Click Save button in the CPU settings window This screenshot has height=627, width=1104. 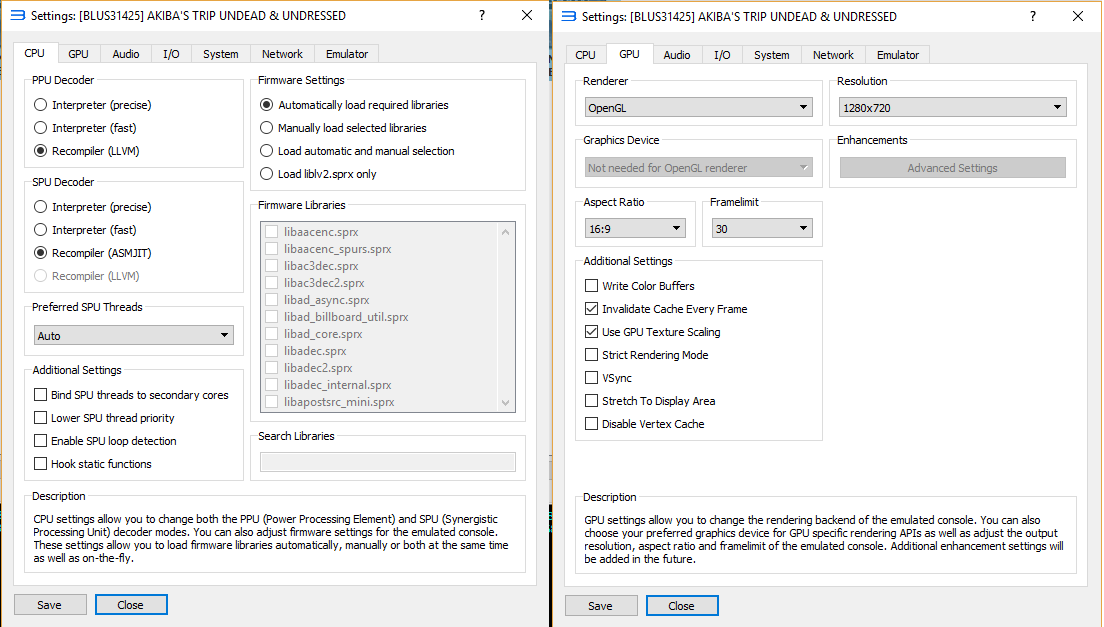(49, 605)
